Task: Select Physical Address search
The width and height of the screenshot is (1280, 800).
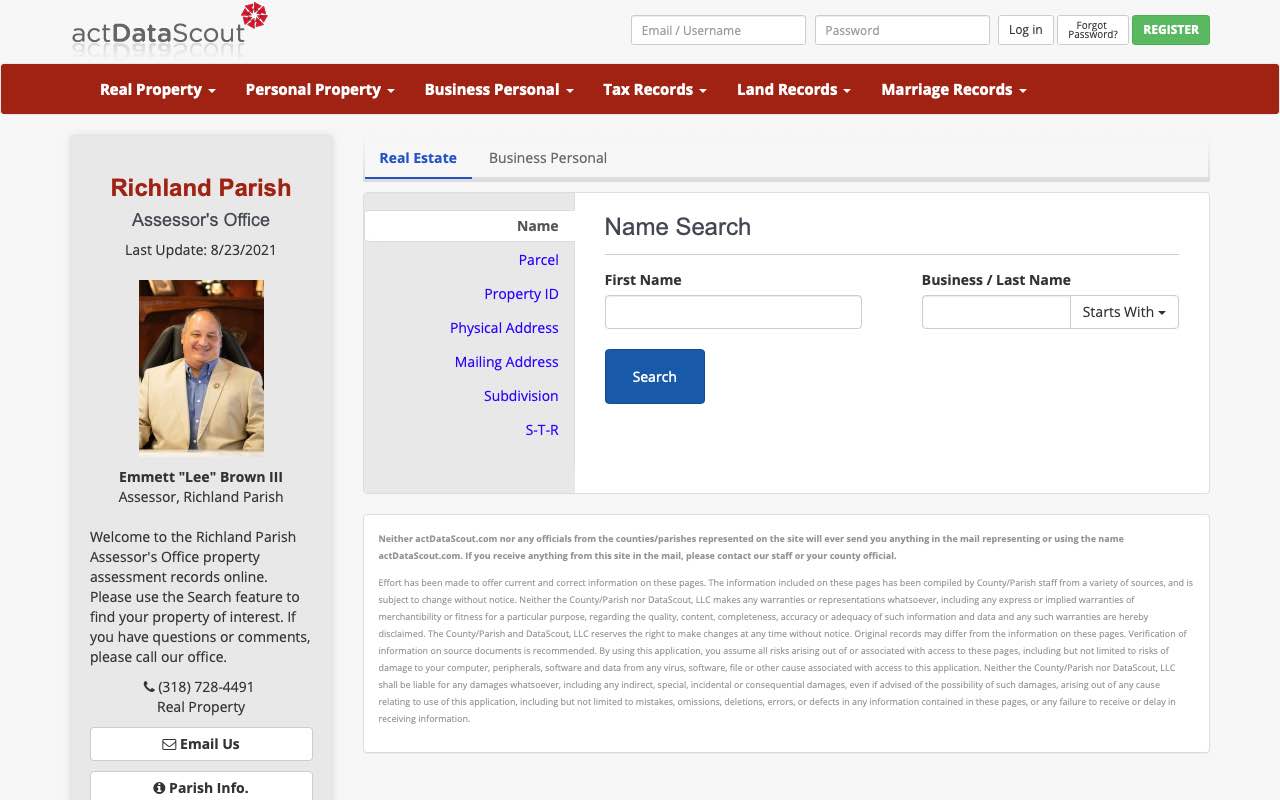Action: [504, 328]
